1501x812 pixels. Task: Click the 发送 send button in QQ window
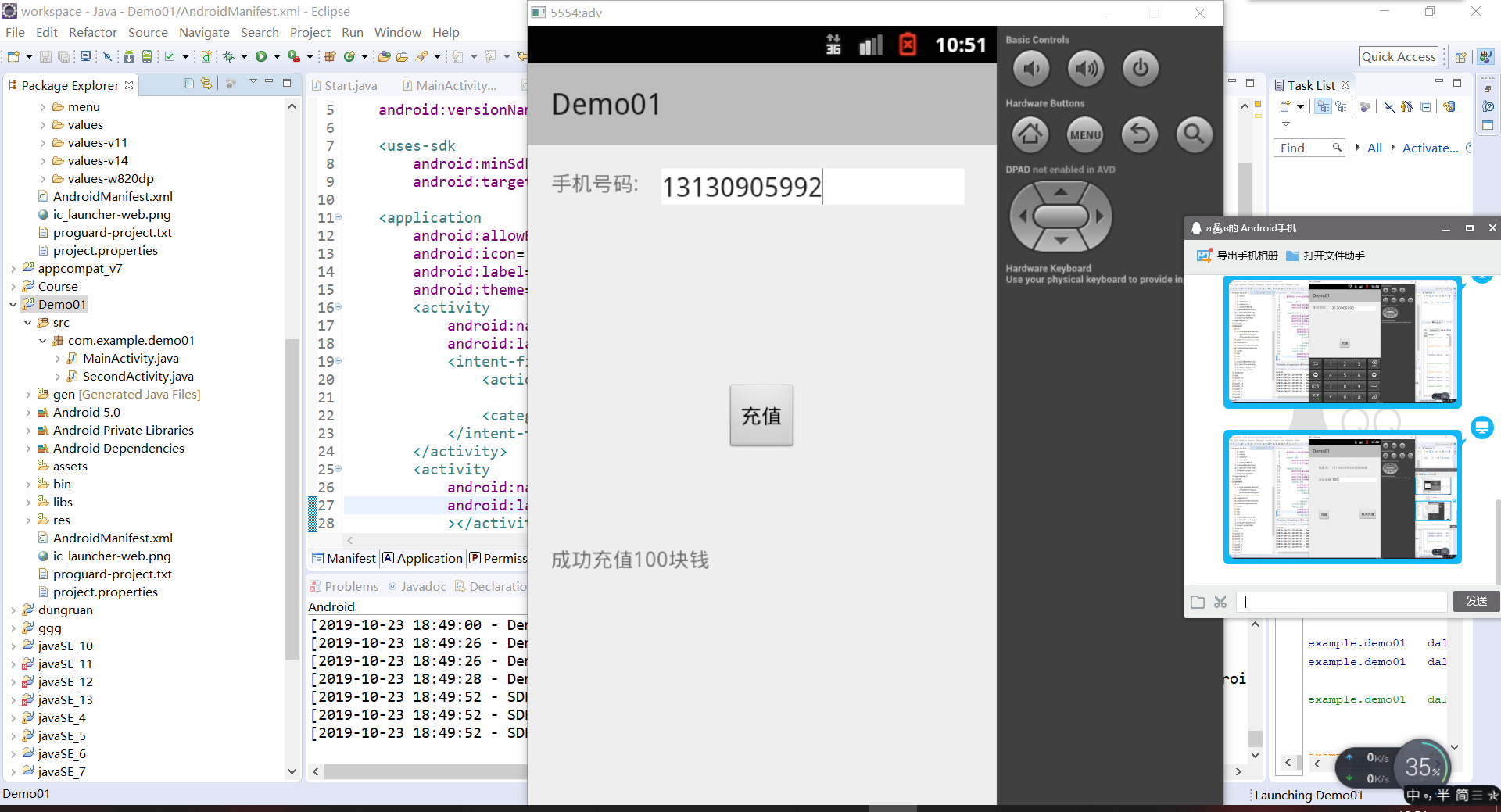pos(1476,601)
